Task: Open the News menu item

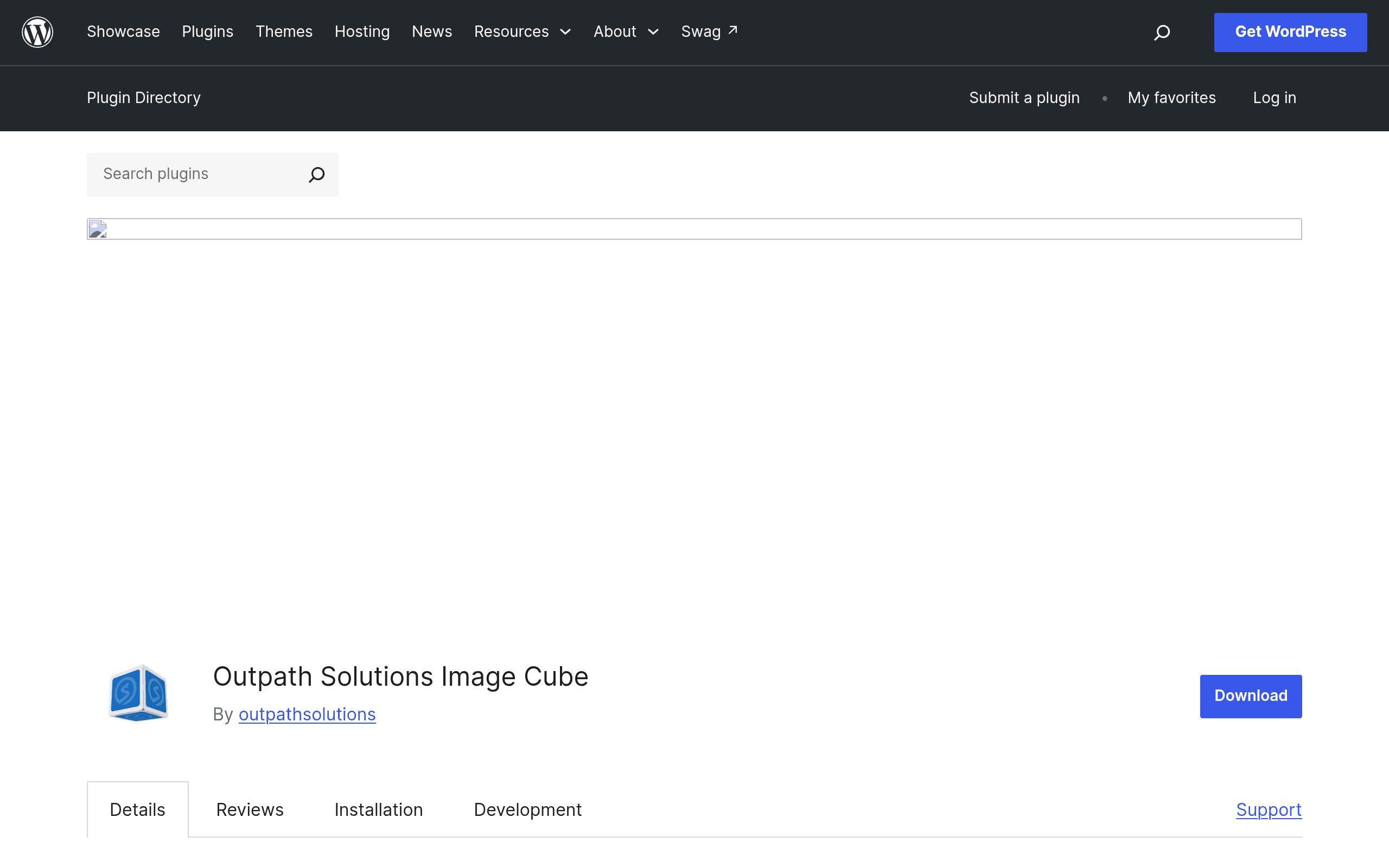Action: pyautogui.click(x=432, y=31)
